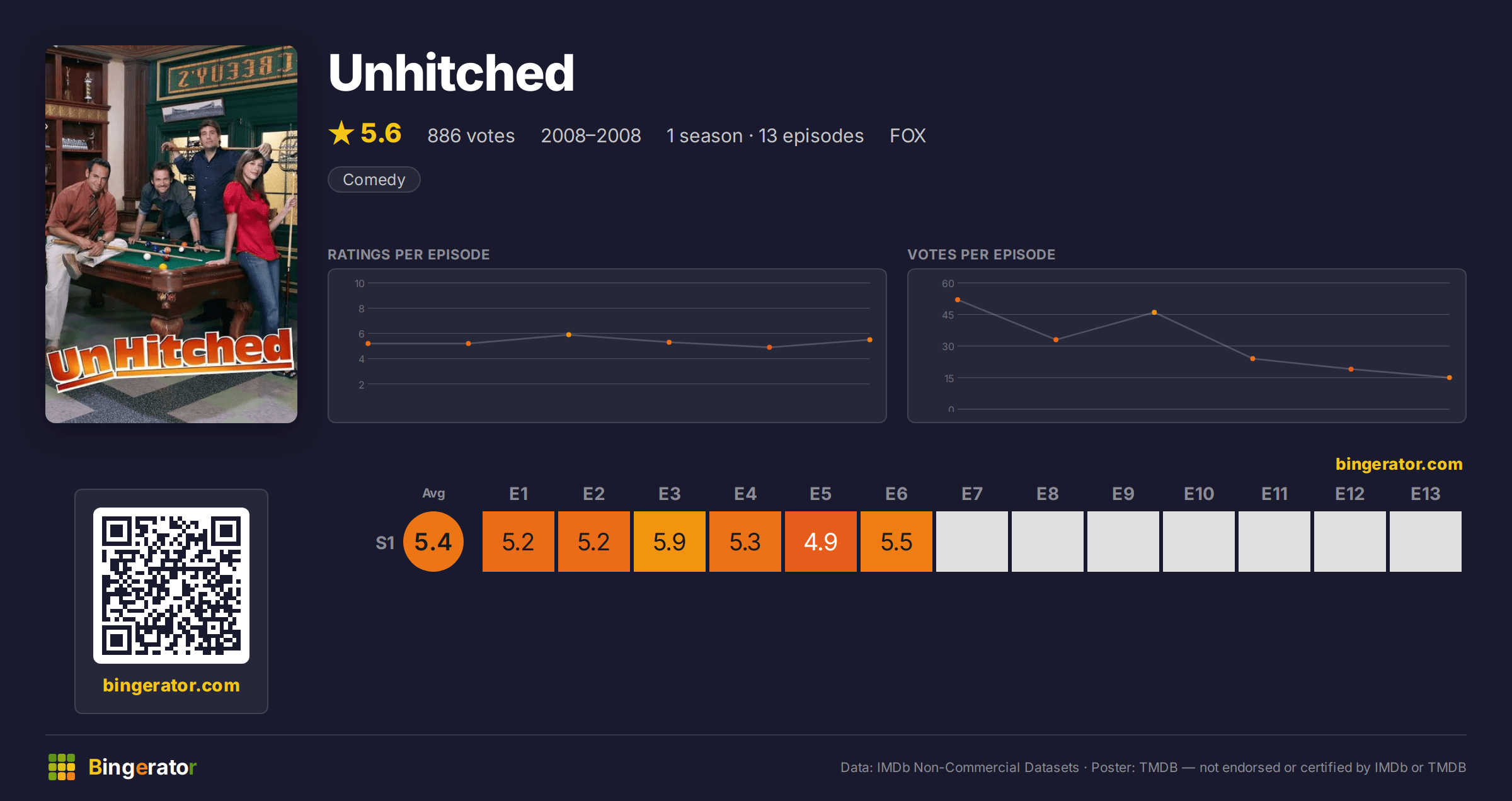Click the yellow star rating icon
The width and height of the screenshot is (1512, 801).
pos(341,133)
